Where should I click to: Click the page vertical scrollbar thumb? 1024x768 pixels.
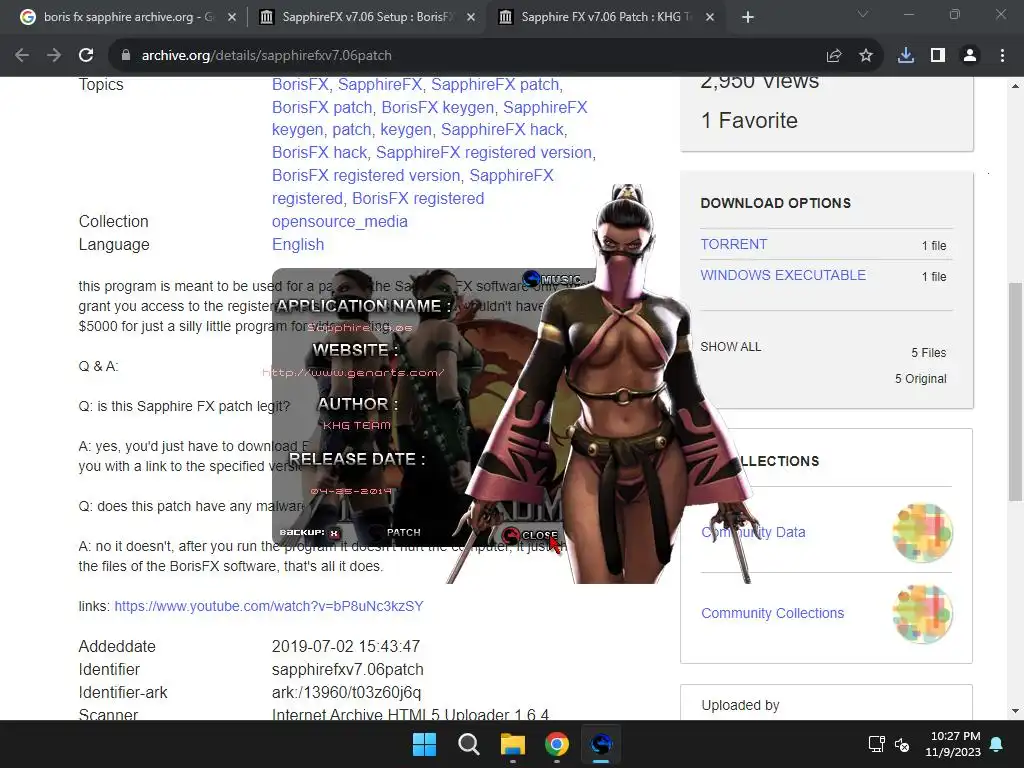[x=1015, y=392]
